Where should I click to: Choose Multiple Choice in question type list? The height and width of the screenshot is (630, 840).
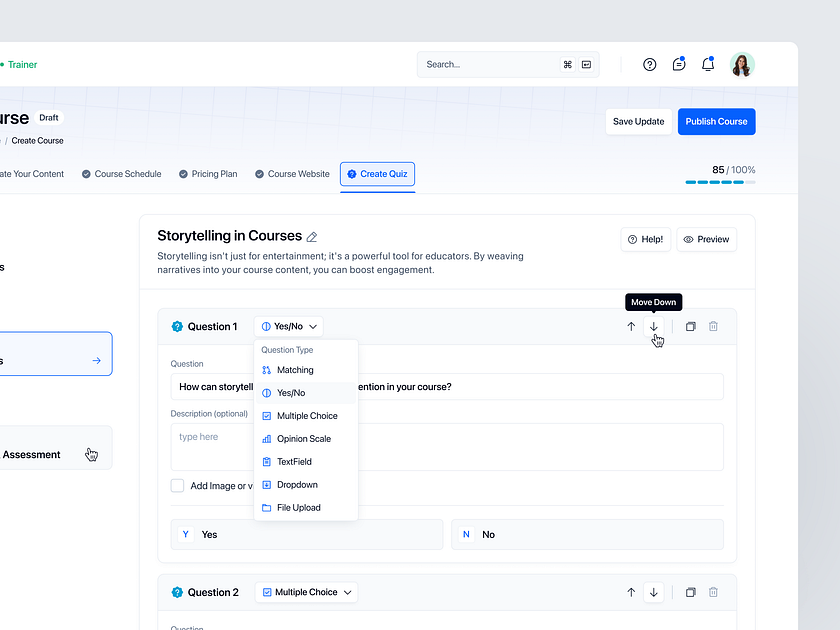click(x=305, y=416)
